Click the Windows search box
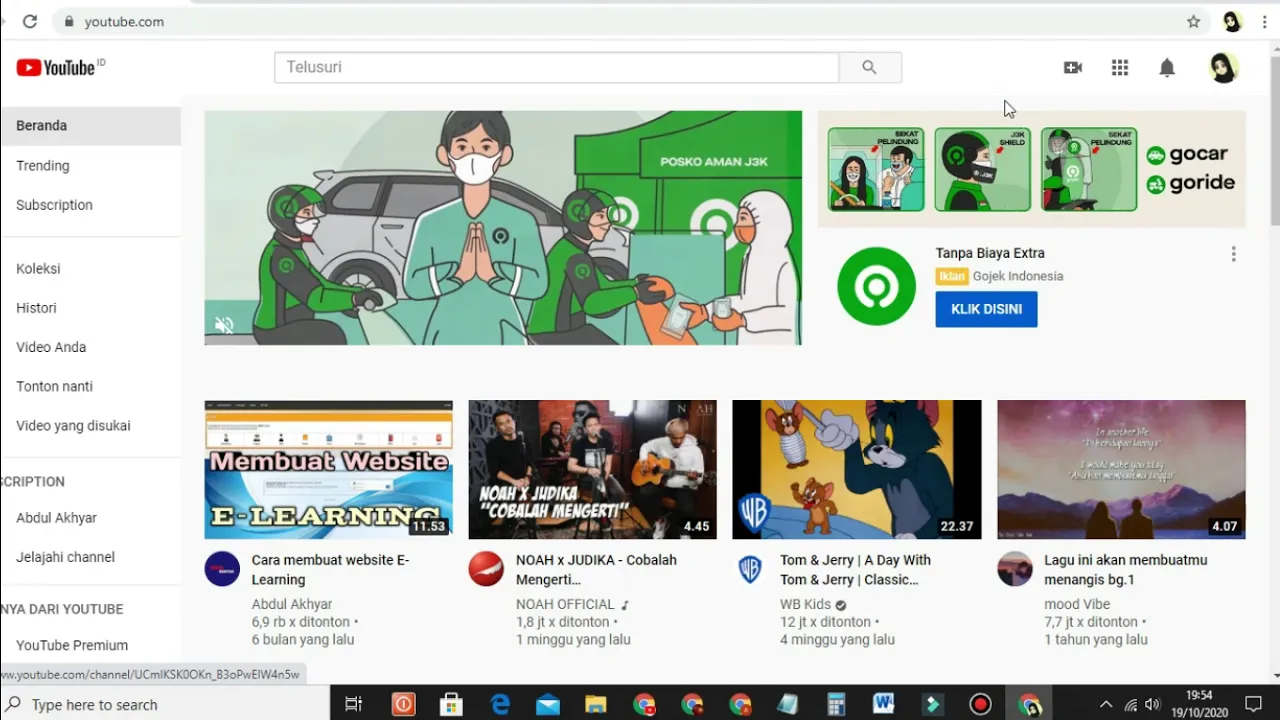Viewport: 1280px width, 720px height. pos(165,704)
